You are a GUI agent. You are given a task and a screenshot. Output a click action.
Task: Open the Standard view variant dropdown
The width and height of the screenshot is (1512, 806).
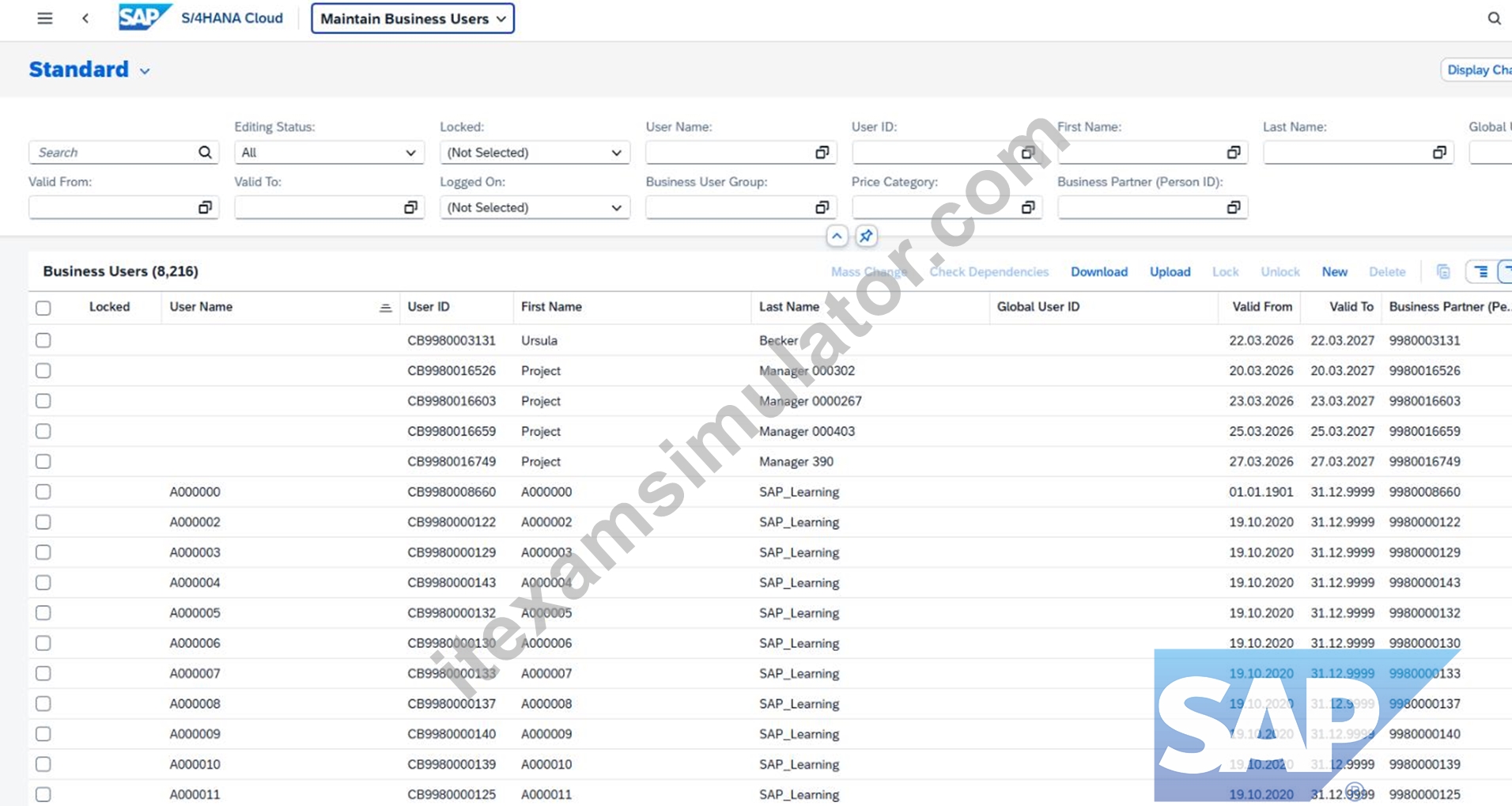(x=145, y=70)
